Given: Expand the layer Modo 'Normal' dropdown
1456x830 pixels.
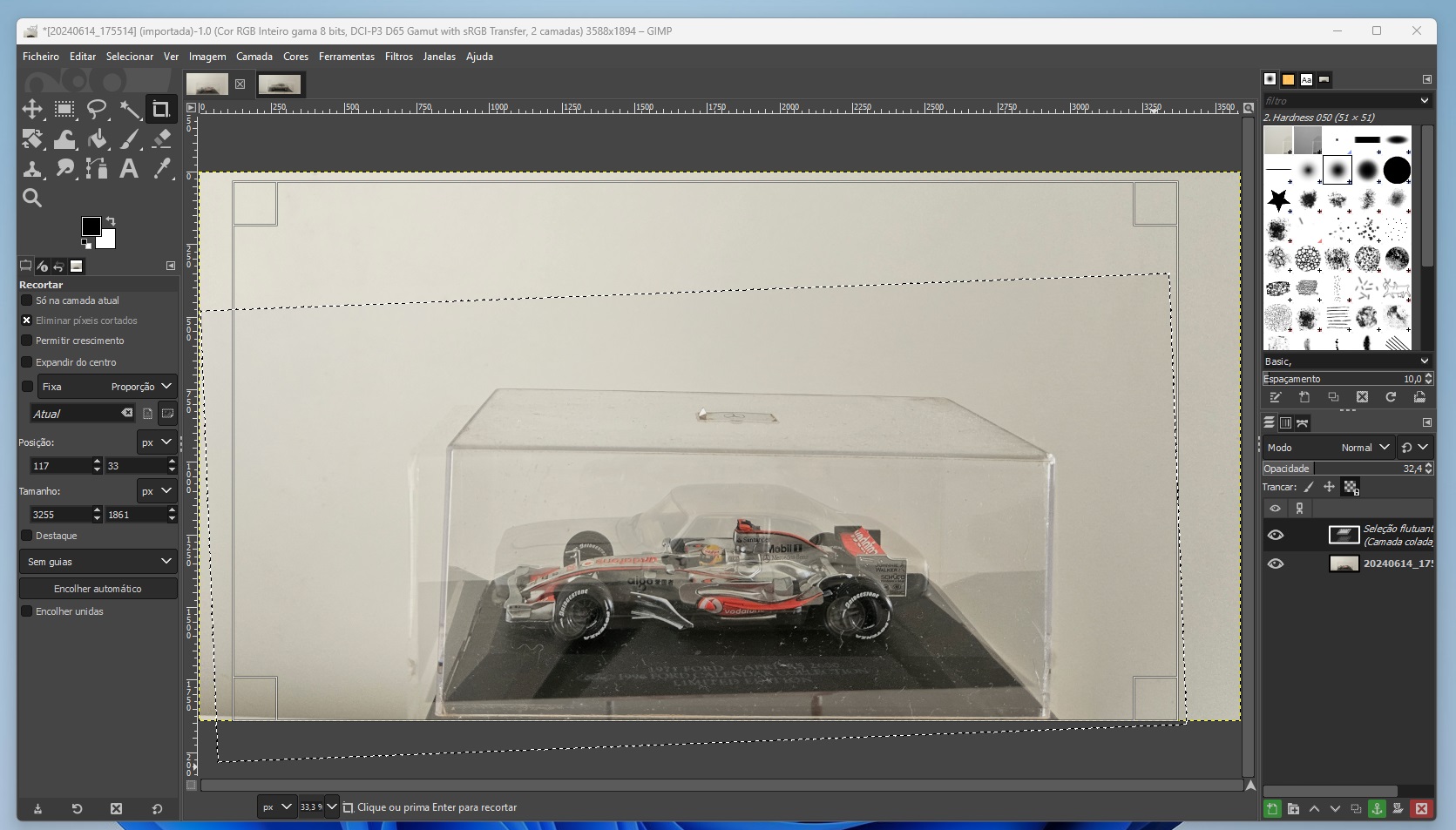Looking at the screenshot, I should click(x=1365, y=447).
